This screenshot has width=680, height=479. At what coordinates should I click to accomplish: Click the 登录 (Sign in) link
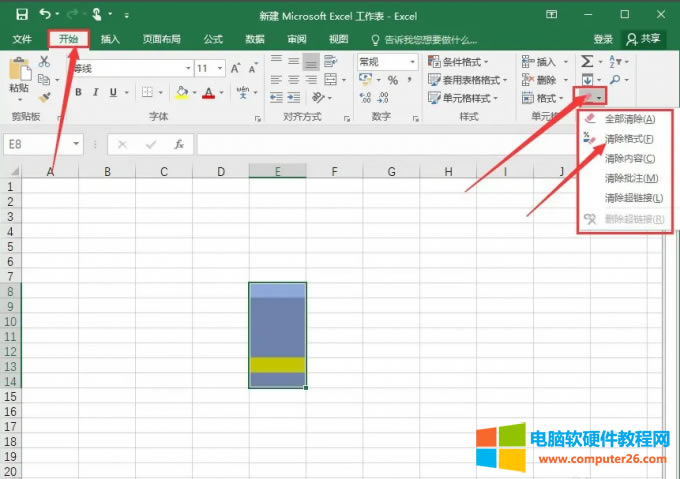603,39
